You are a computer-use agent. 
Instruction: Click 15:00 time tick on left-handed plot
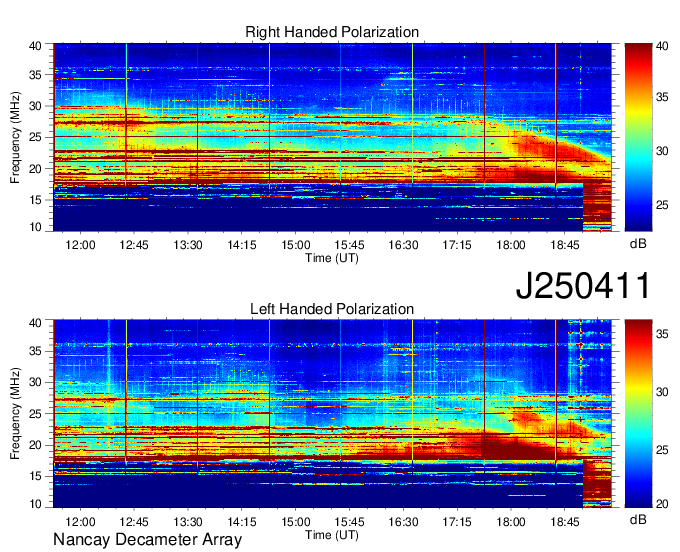296,522
